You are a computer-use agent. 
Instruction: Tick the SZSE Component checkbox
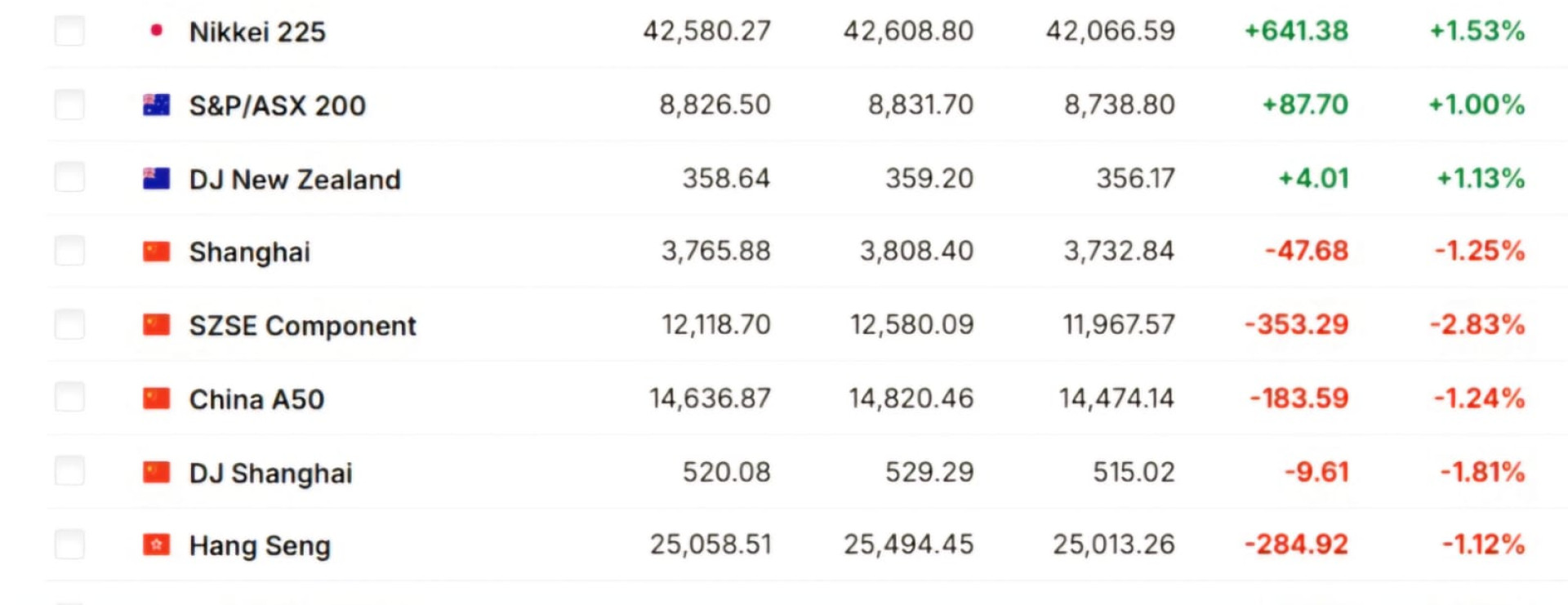(x=69, y=324)
